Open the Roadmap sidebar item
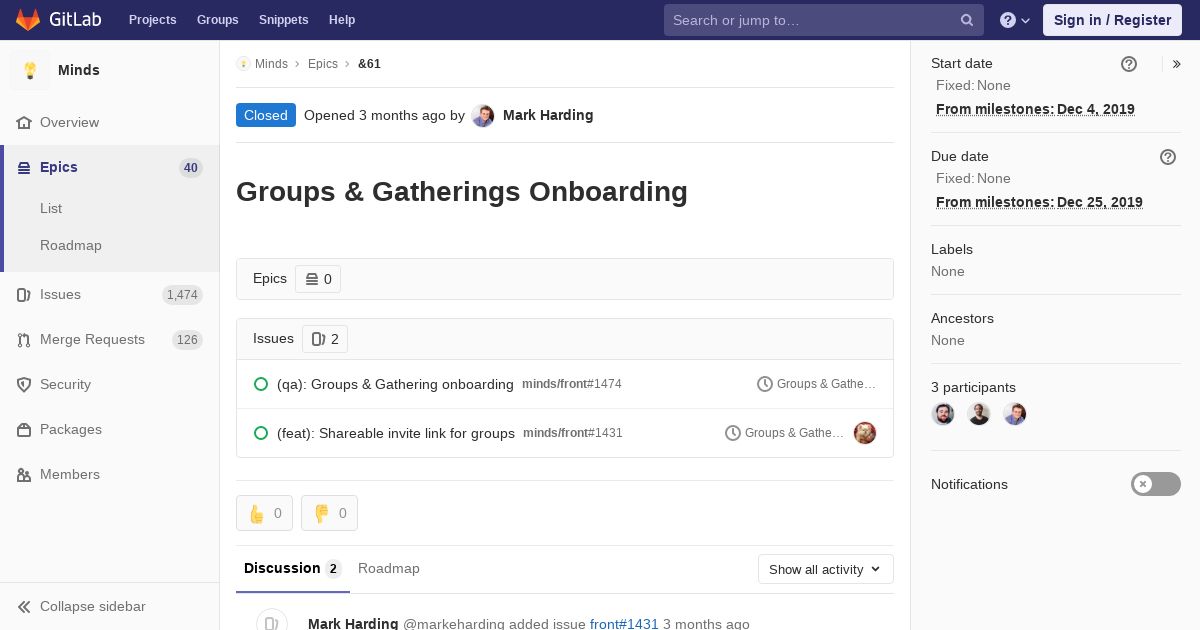This screenshot has height=630, width=1200. (71, 245)
